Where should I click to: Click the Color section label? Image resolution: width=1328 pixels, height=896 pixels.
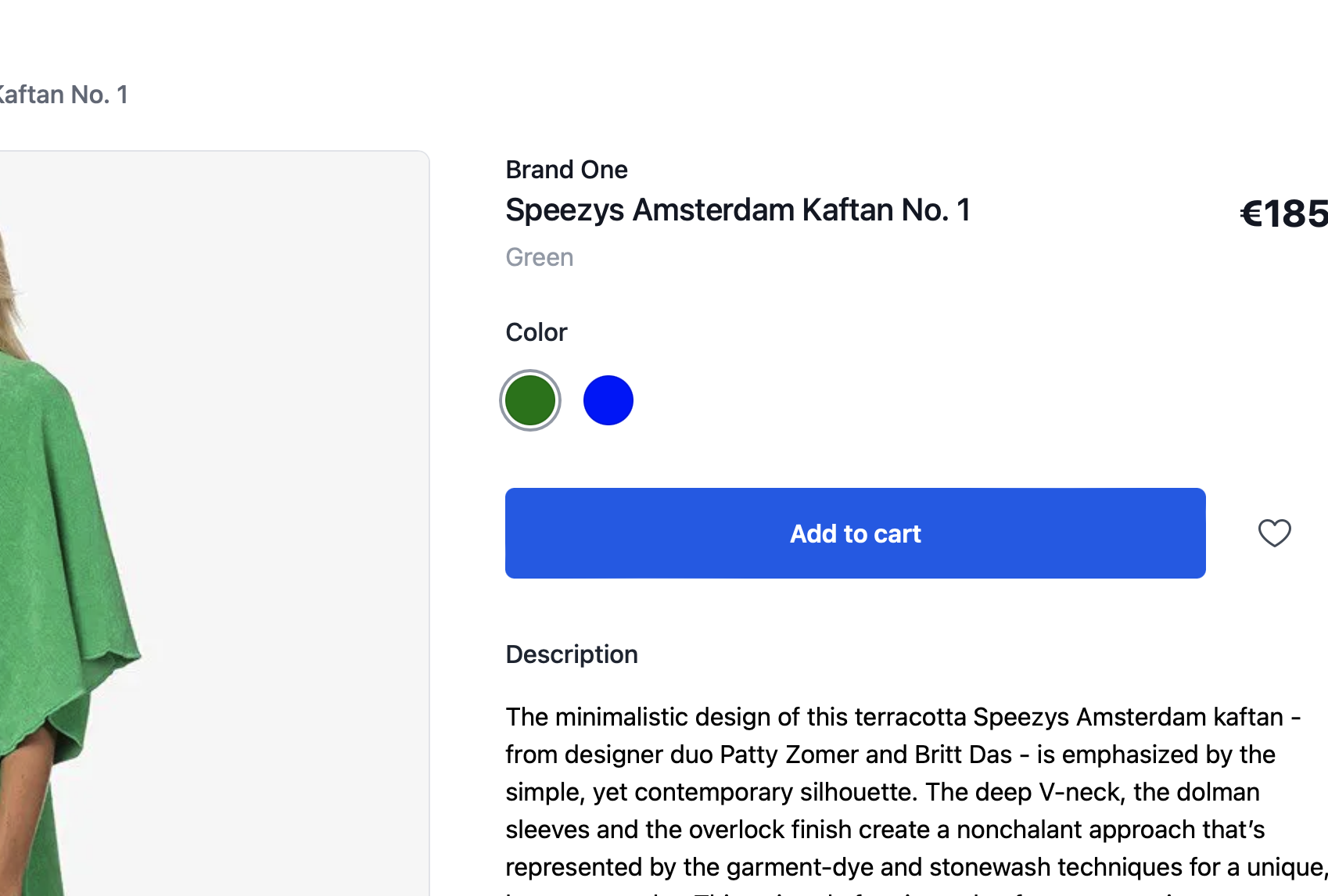[536, 332]
